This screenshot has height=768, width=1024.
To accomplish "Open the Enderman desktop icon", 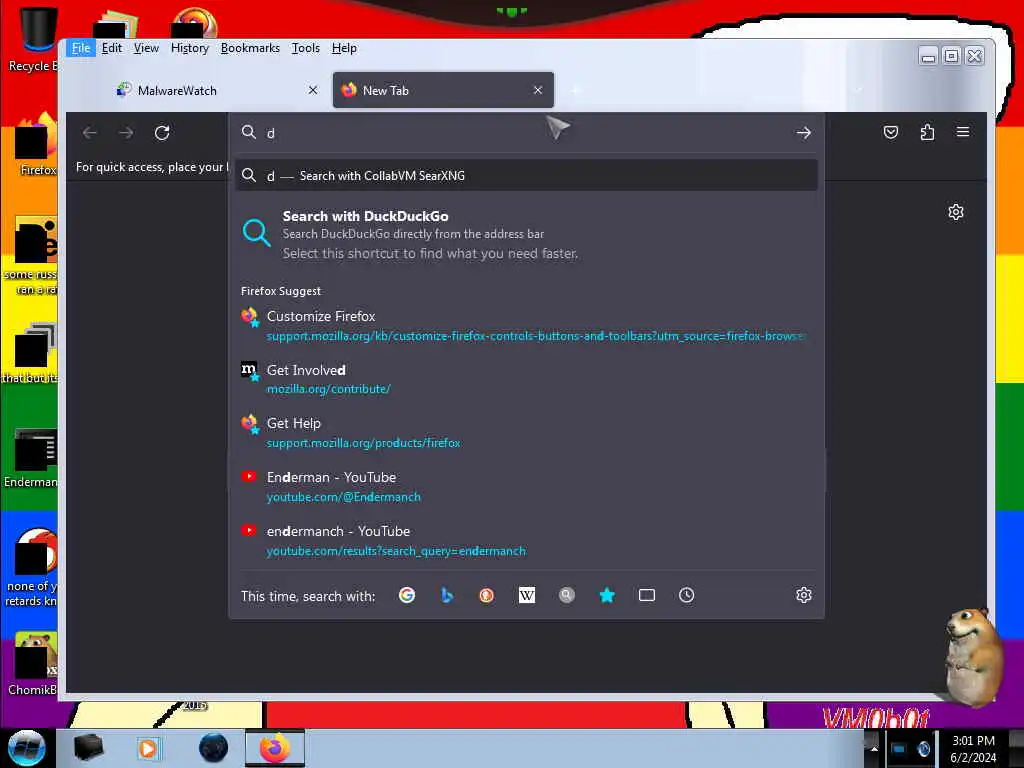I will 31,458.
